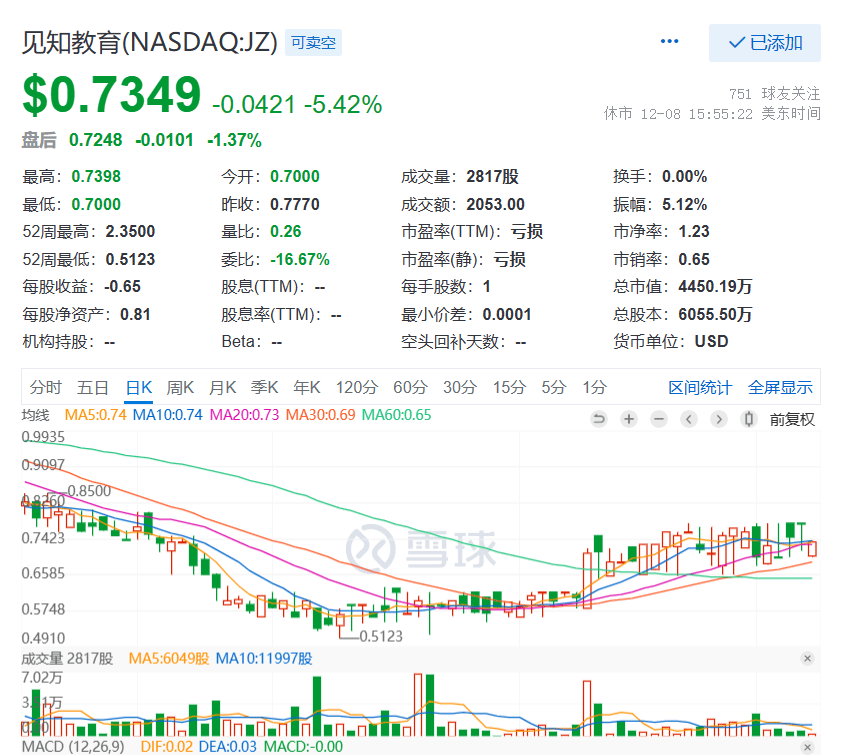Click the 52周最高 2.3500 value
Screen dimensions: 860x755
click(130, 231)
